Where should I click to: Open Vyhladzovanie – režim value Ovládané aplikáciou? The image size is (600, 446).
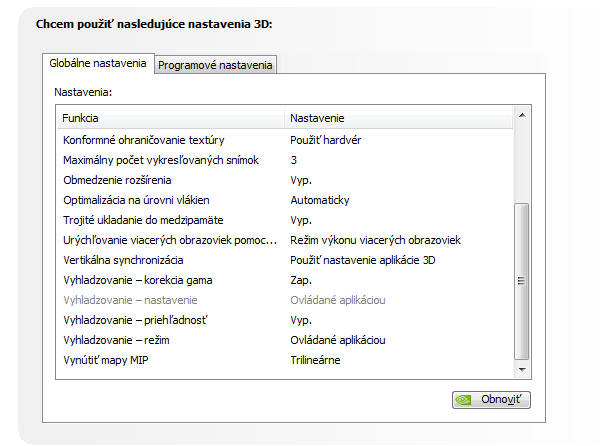(x=338, y=340)
